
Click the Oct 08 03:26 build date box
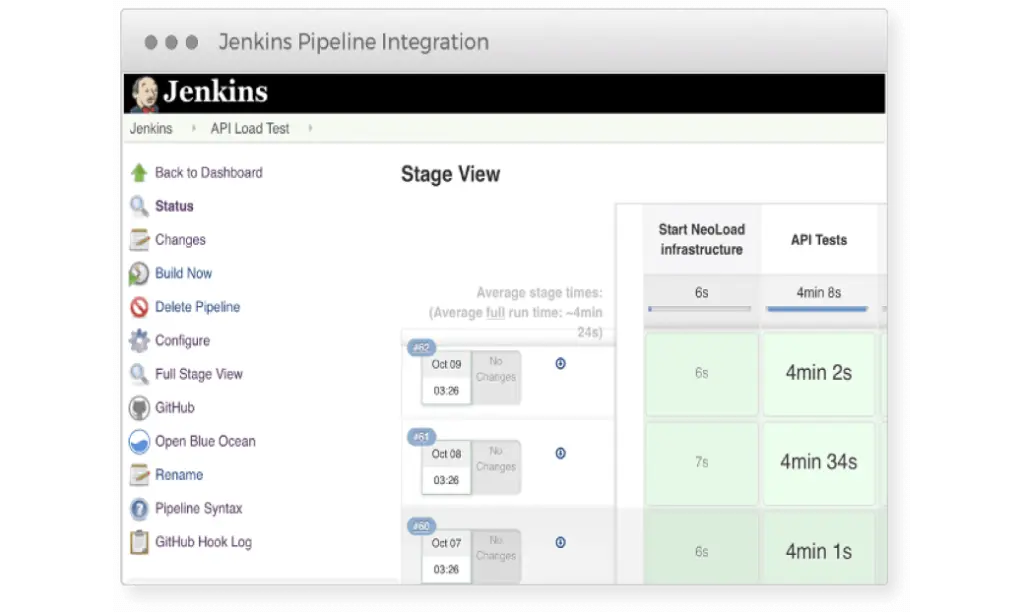coord(446,467)
